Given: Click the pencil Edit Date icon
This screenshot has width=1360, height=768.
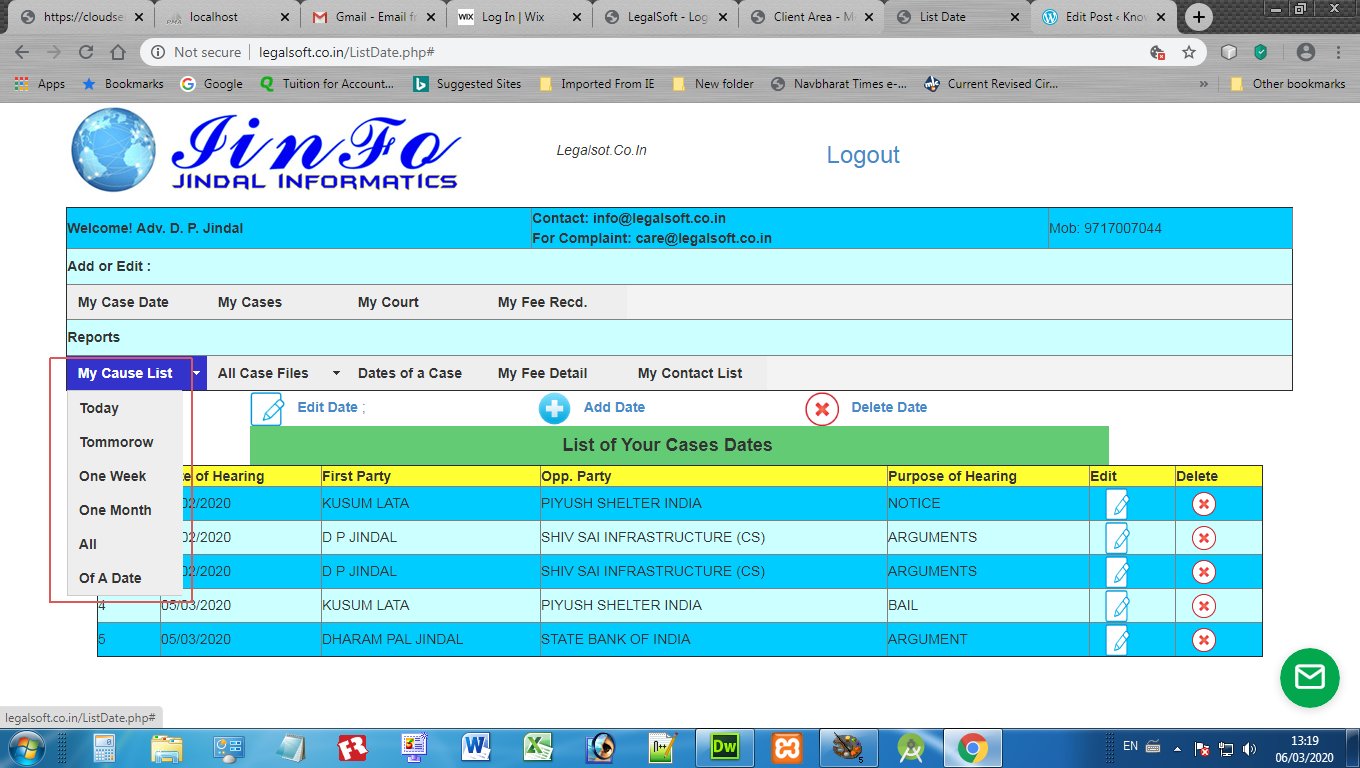Looking at the screenshot, I should [x=267, y=408].
